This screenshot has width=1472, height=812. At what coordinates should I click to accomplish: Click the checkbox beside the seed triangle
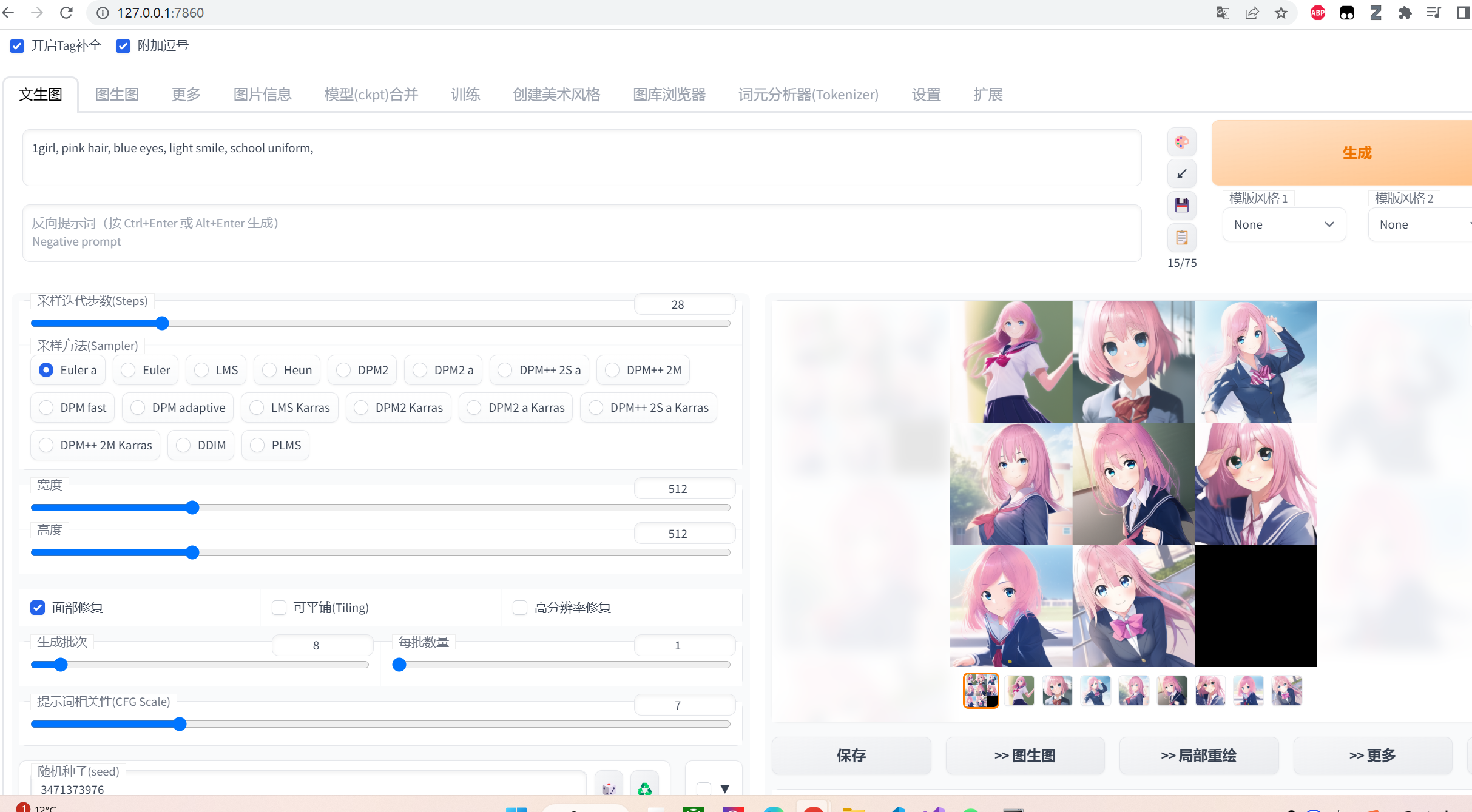tap(704, 789)
